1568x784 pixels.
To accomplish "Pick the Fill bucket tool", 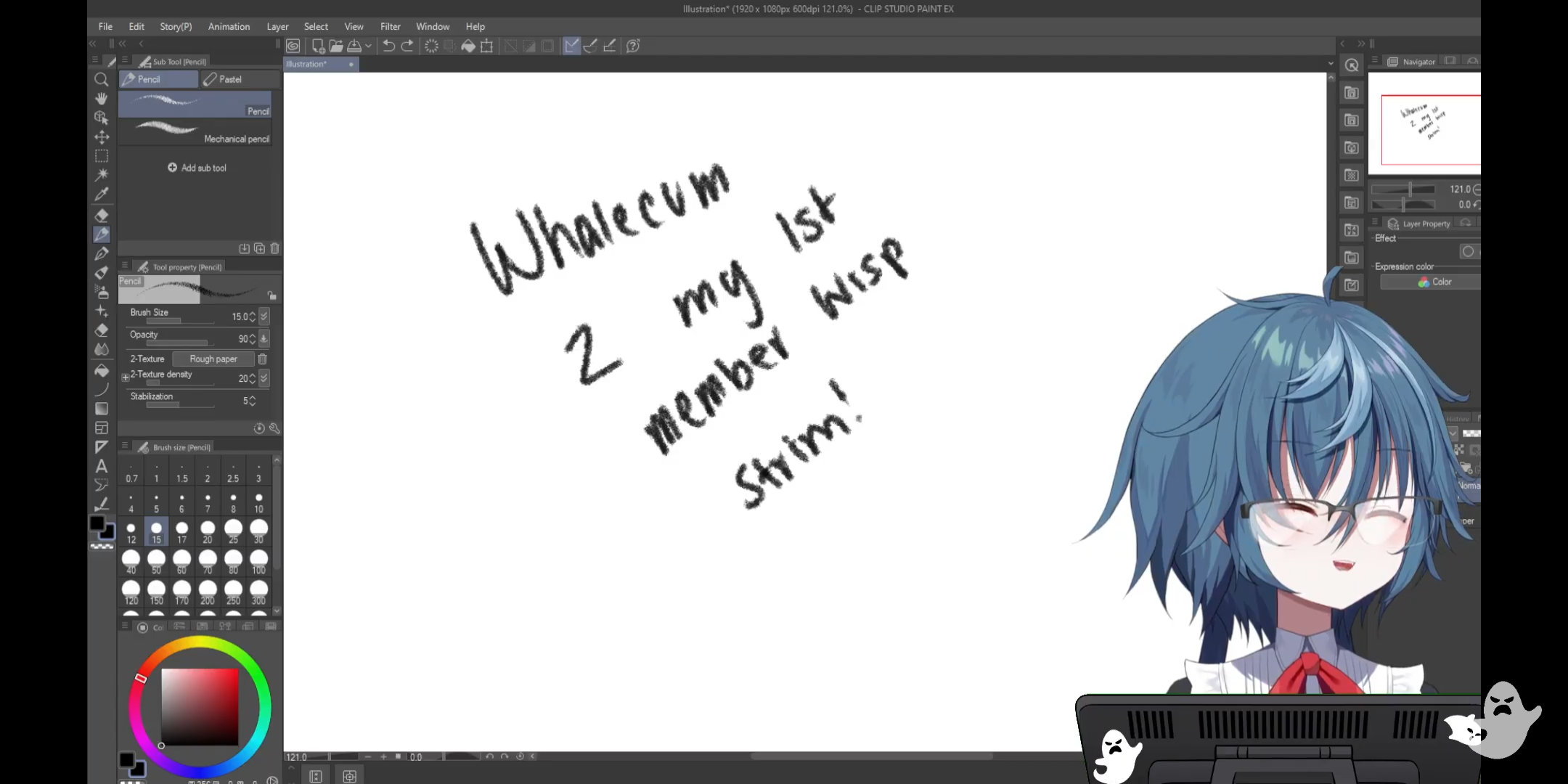I will click(102, 370).
